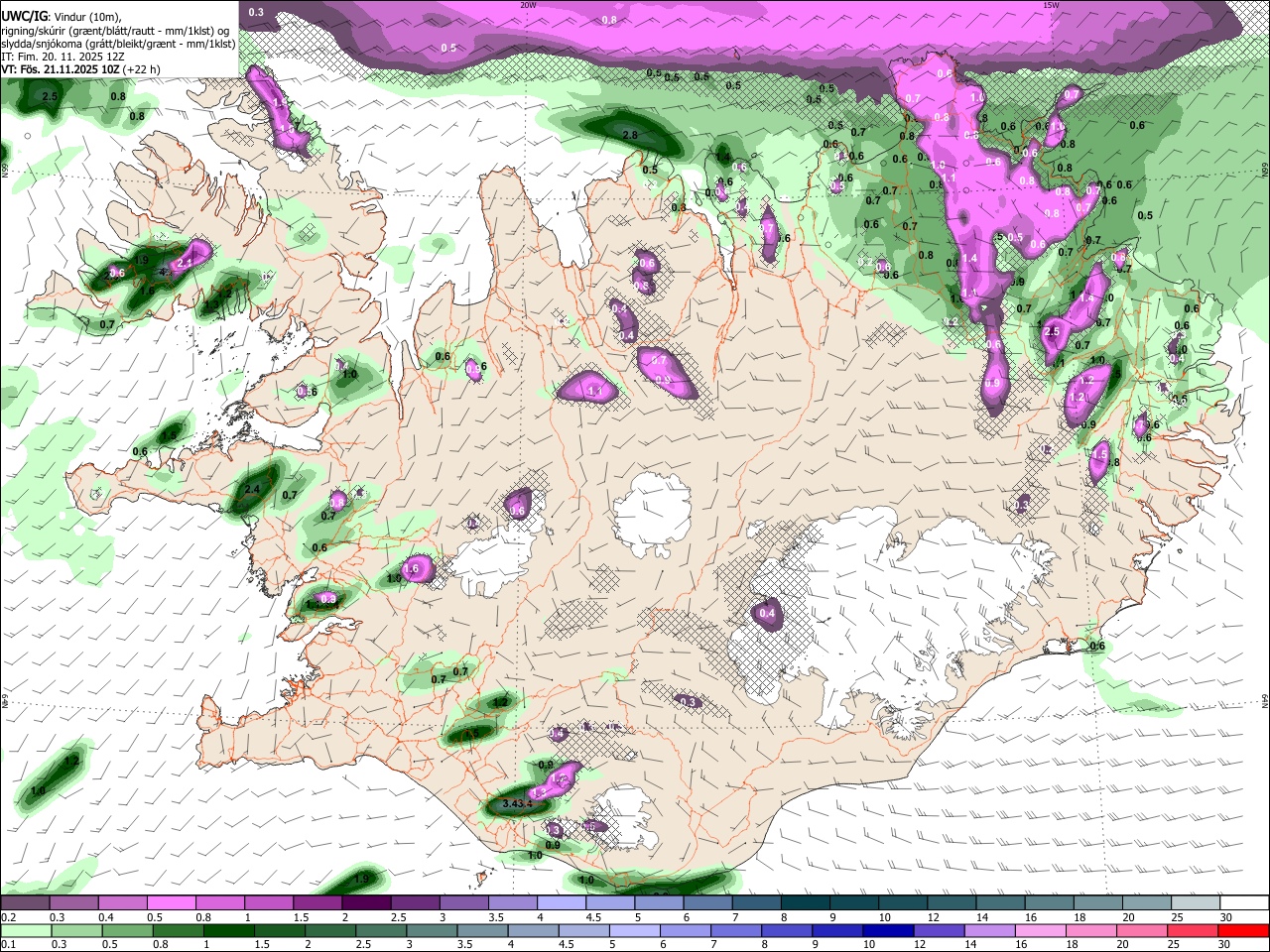
Task: Click the 2.1 snow value in the Westfjords
Action: tap(186, 263)
